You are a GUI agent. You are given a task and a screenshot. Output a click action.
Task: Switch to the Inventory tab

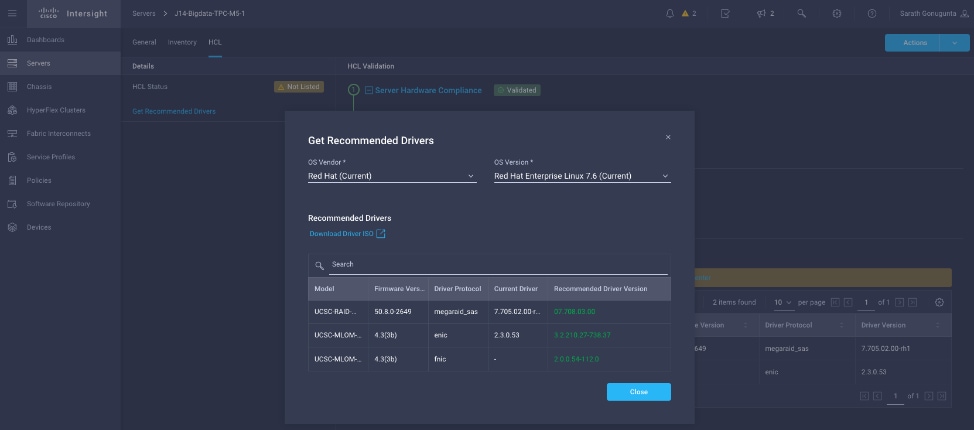pyautogui.click(x=182, y=42)
